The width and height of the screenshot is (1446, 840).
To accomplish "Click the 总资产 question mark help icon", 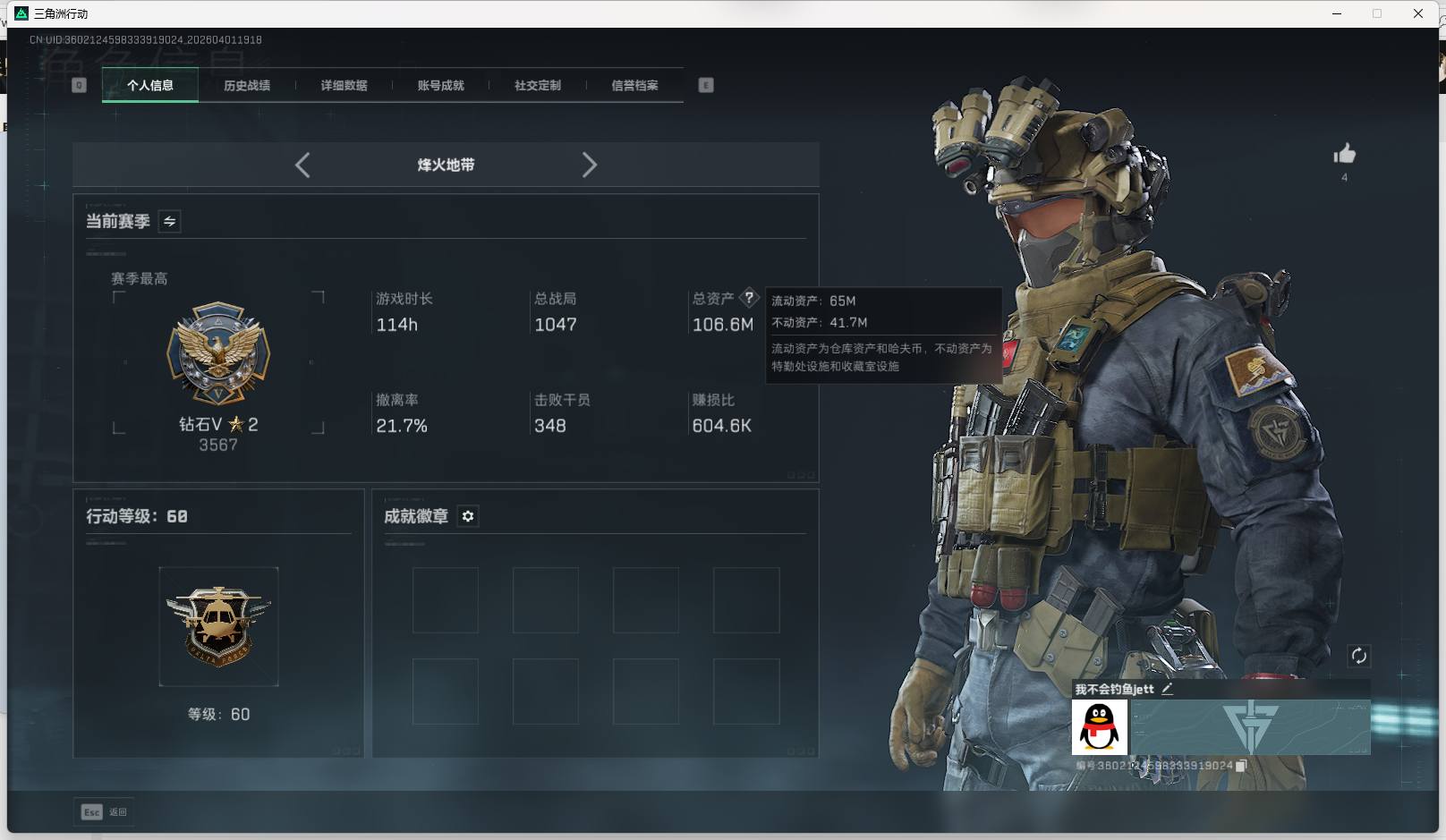I will pyautogui.click(x=749, y=298).
